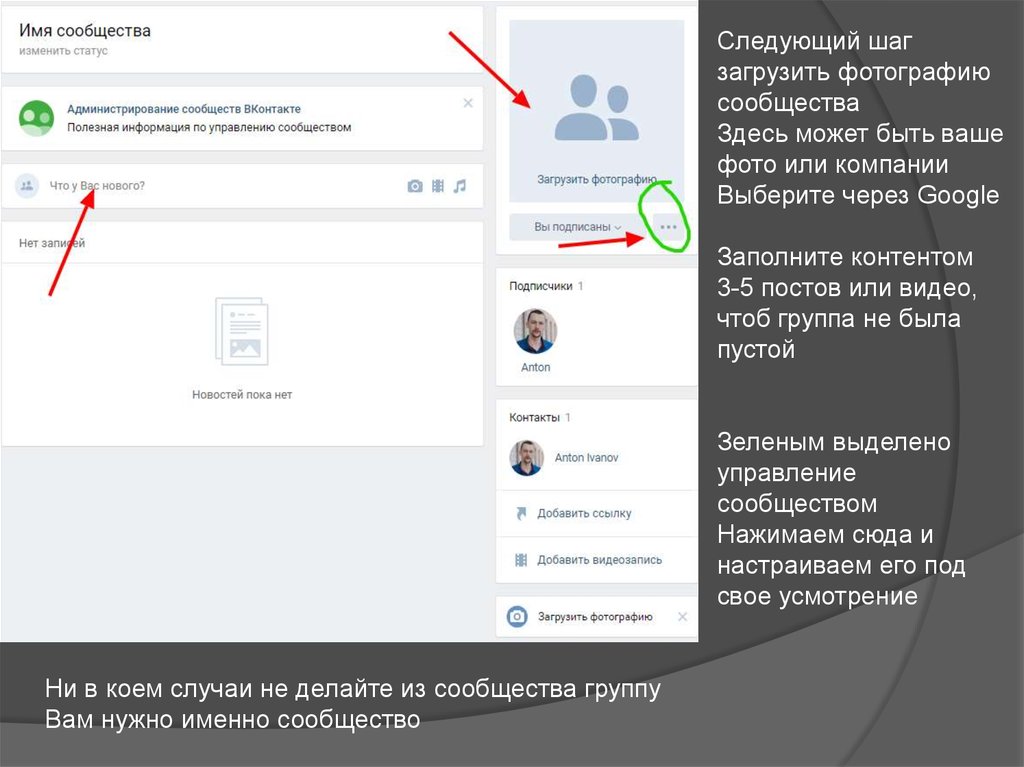Click the camera icon in post box
Image resolution: width=1024 pixels, height=767 pixels.
415,186
